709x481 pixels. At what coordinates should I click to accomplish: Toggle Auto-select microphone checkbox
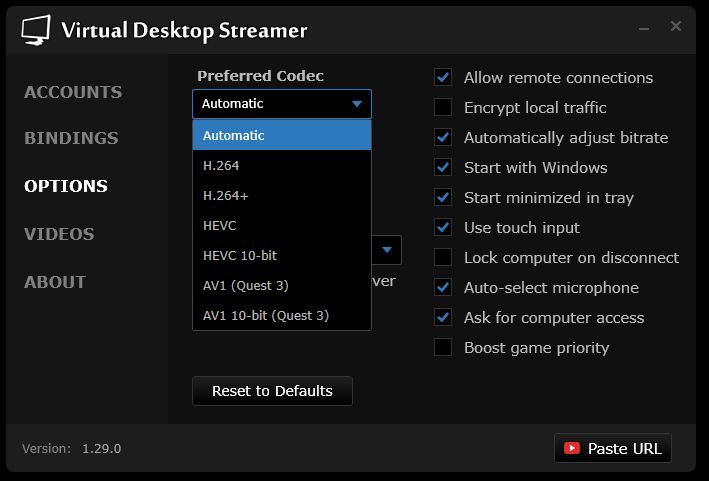tap(443, 288)
